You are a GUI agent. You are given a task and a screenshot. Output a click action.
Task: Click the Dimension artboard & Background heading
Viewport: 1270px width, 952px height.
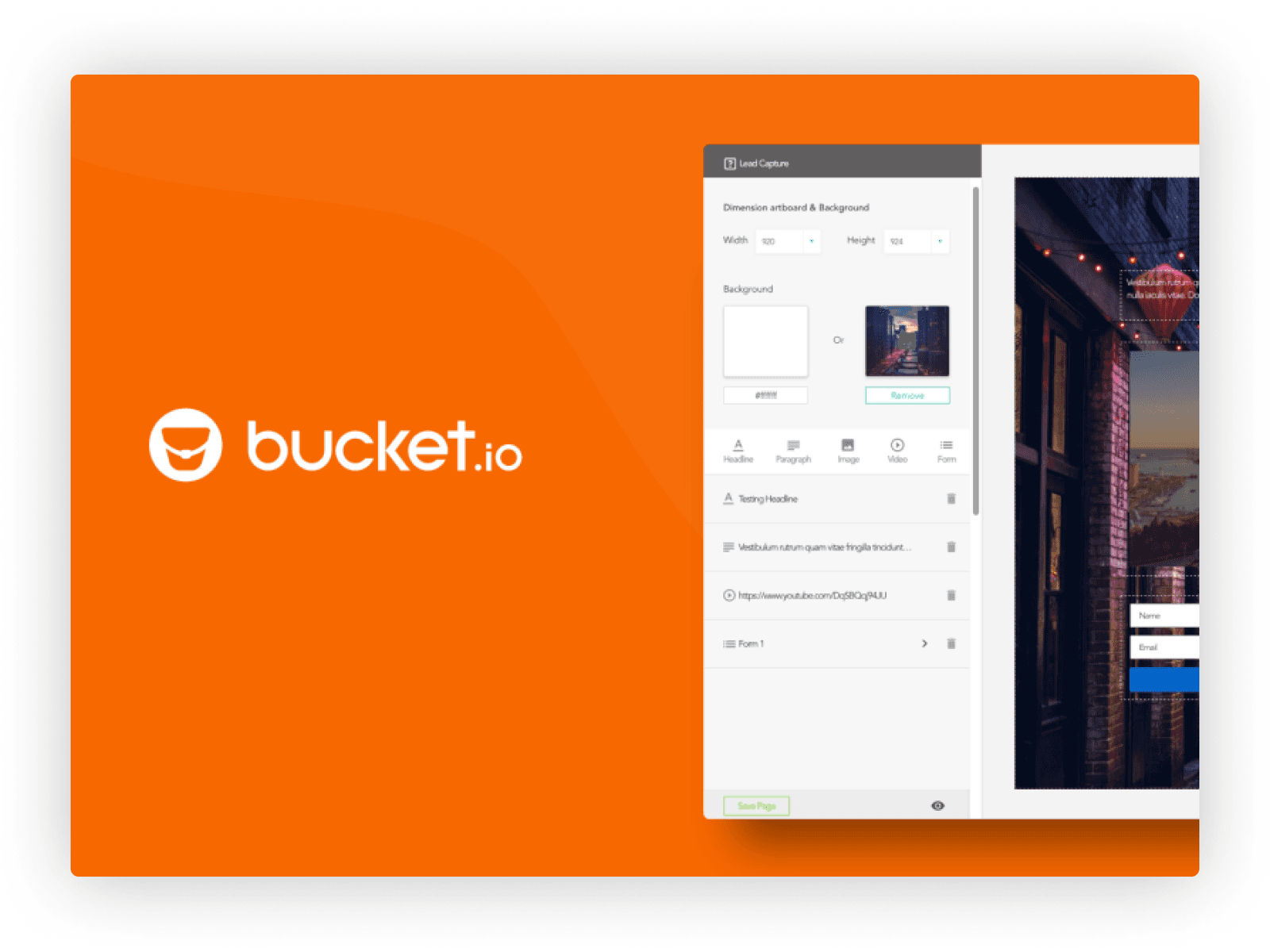pos(796,208)
